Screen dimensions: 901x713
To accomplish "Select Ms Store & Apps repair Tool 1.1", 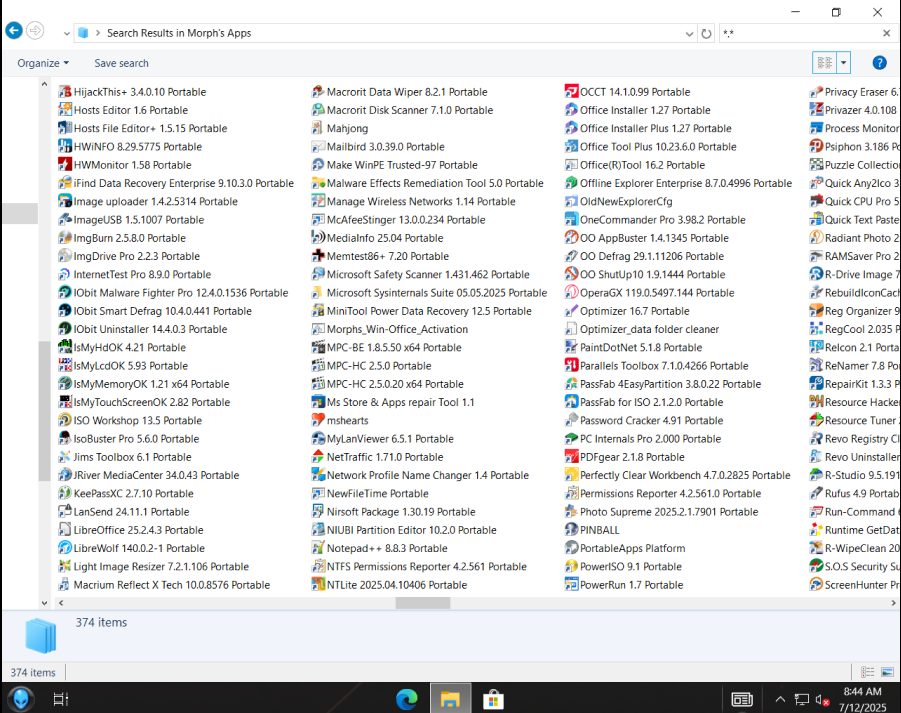I will 393,402.
